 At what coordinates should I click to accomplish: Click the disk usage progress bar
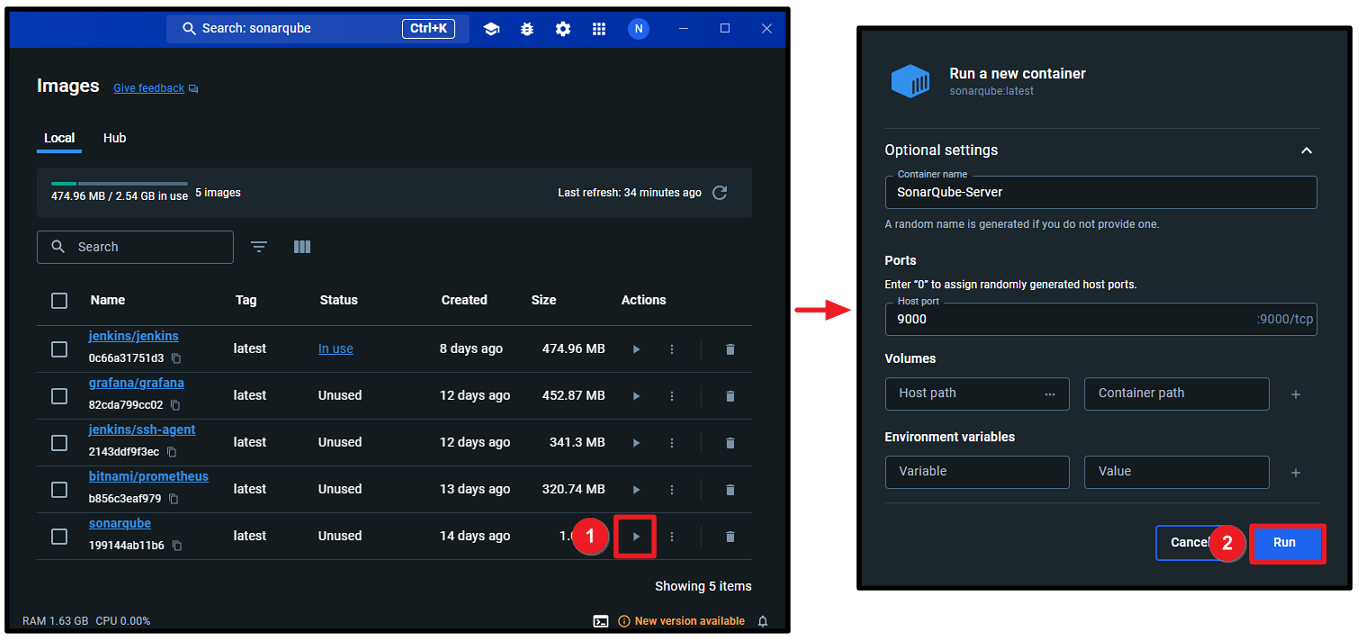[119, 184]
